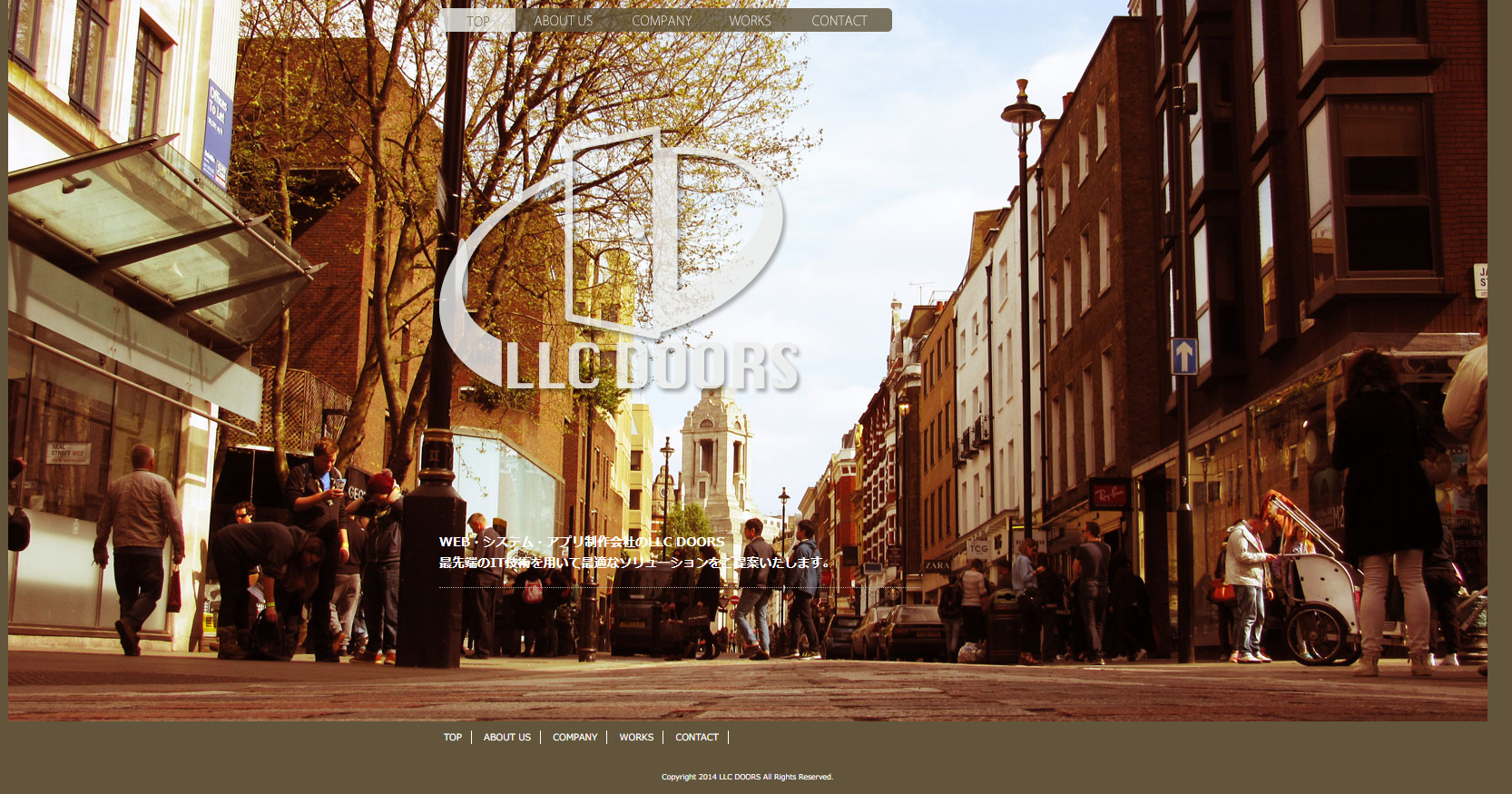The image size is (1512, 794).
Task: Visit WORKS via the footer link
Action: tap(636, 738)
